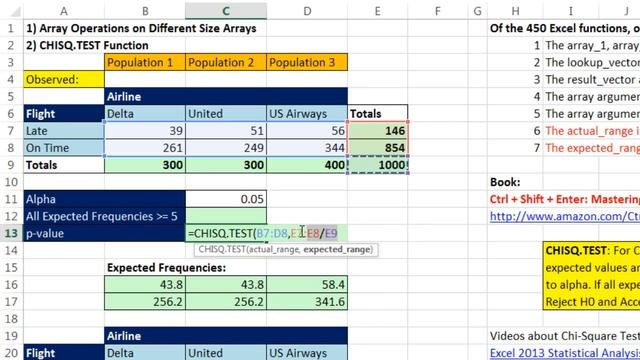Screen dimensions: 640x360
Task: Select the Delta cell in row 6
Action: pos(145,114)
